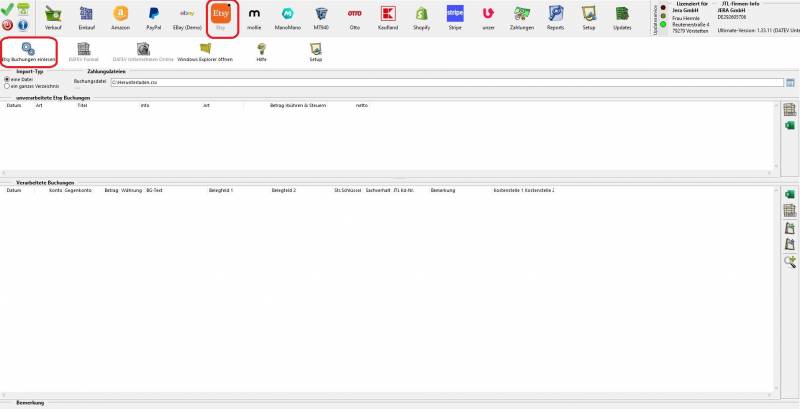Screen dimensions: 800x409
Task: Open the Reports module
Action: 555,18
